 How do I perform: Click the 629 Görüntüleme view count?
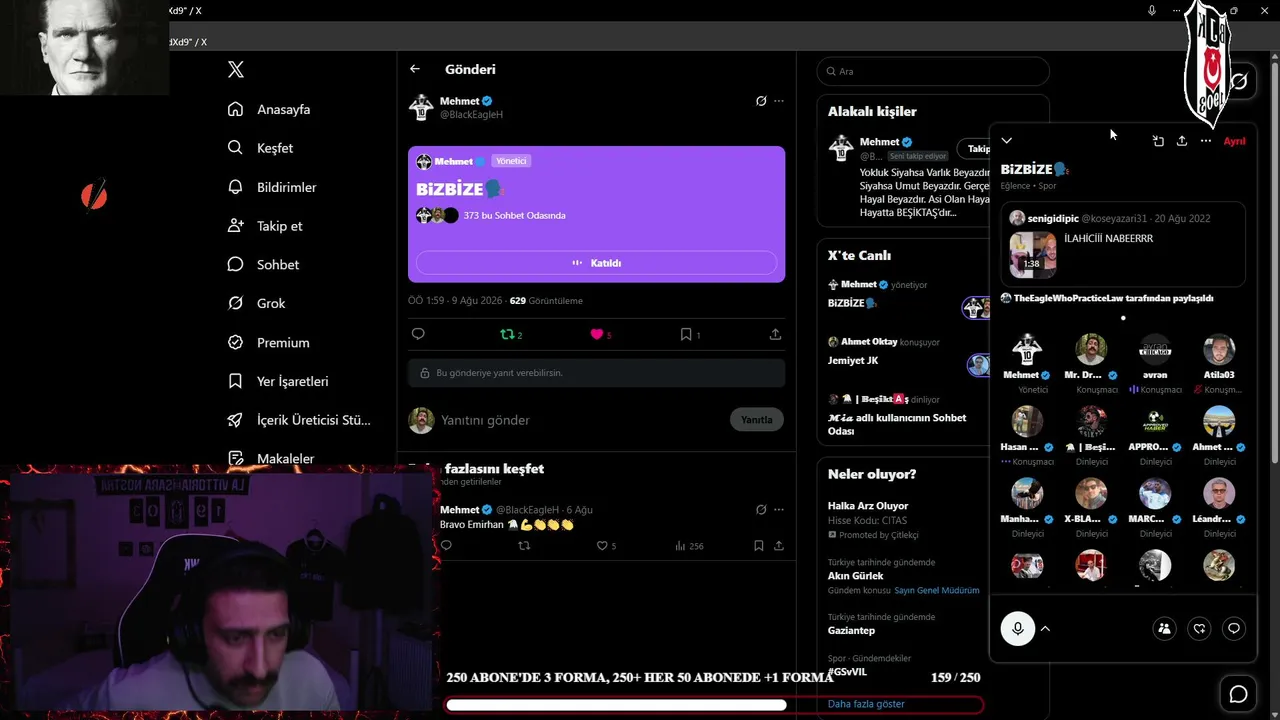[x=546, y=300]
